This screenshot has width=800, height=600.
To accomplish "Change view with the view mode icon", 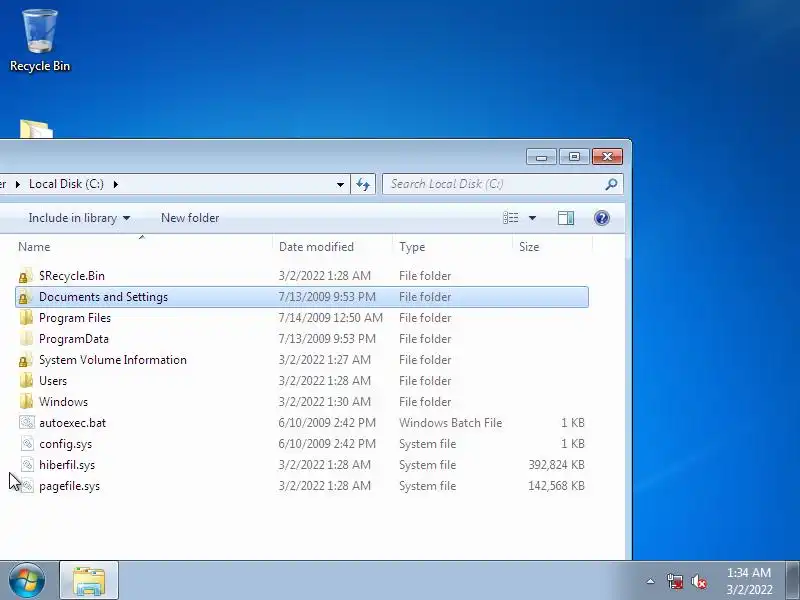I will (511, 218).
